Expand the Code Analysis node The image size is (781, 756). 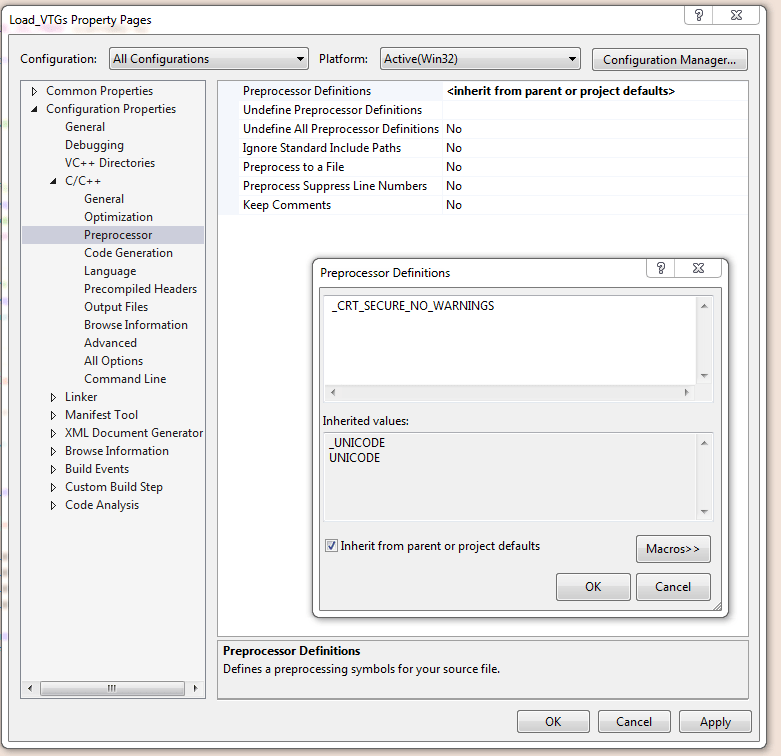coord(53,505)
